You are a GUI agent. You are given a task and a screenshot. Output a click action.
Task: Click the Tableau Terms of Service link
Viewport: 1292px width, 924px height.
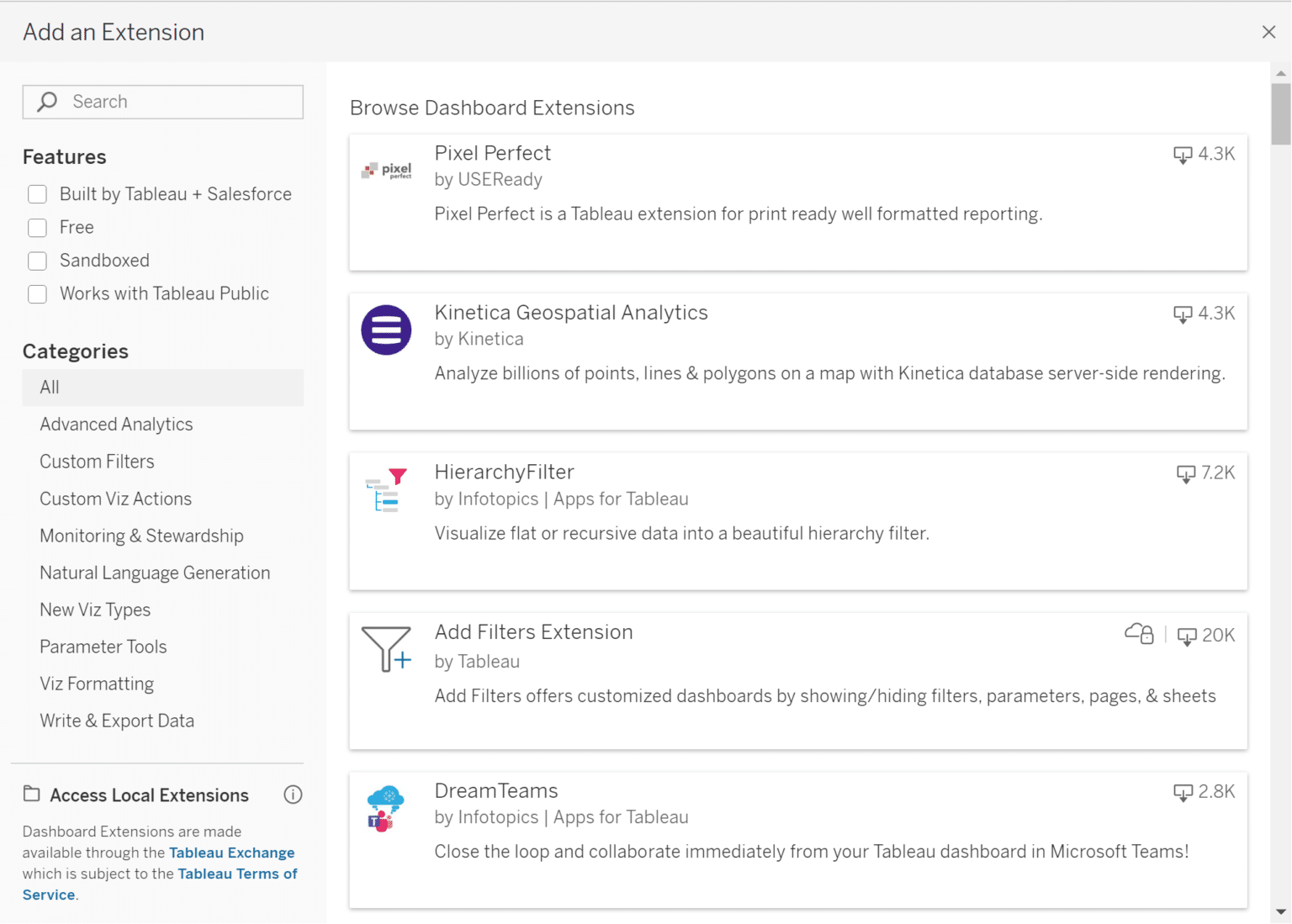click(x=237, y=874)
